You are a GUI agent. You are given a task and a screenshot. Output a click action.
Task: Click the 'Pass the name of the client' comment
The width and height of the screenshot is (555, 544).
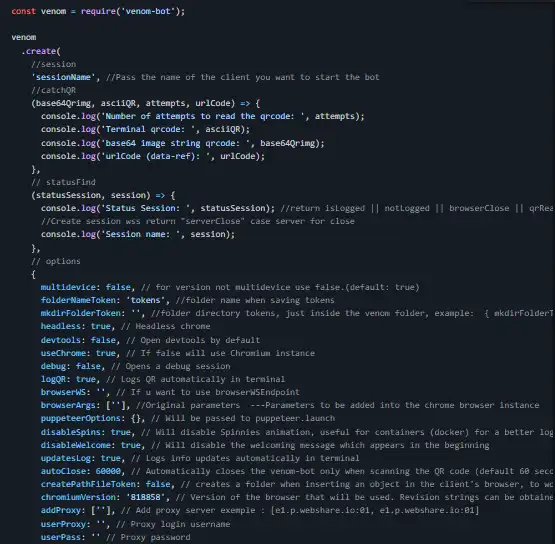tap(243, 77)
